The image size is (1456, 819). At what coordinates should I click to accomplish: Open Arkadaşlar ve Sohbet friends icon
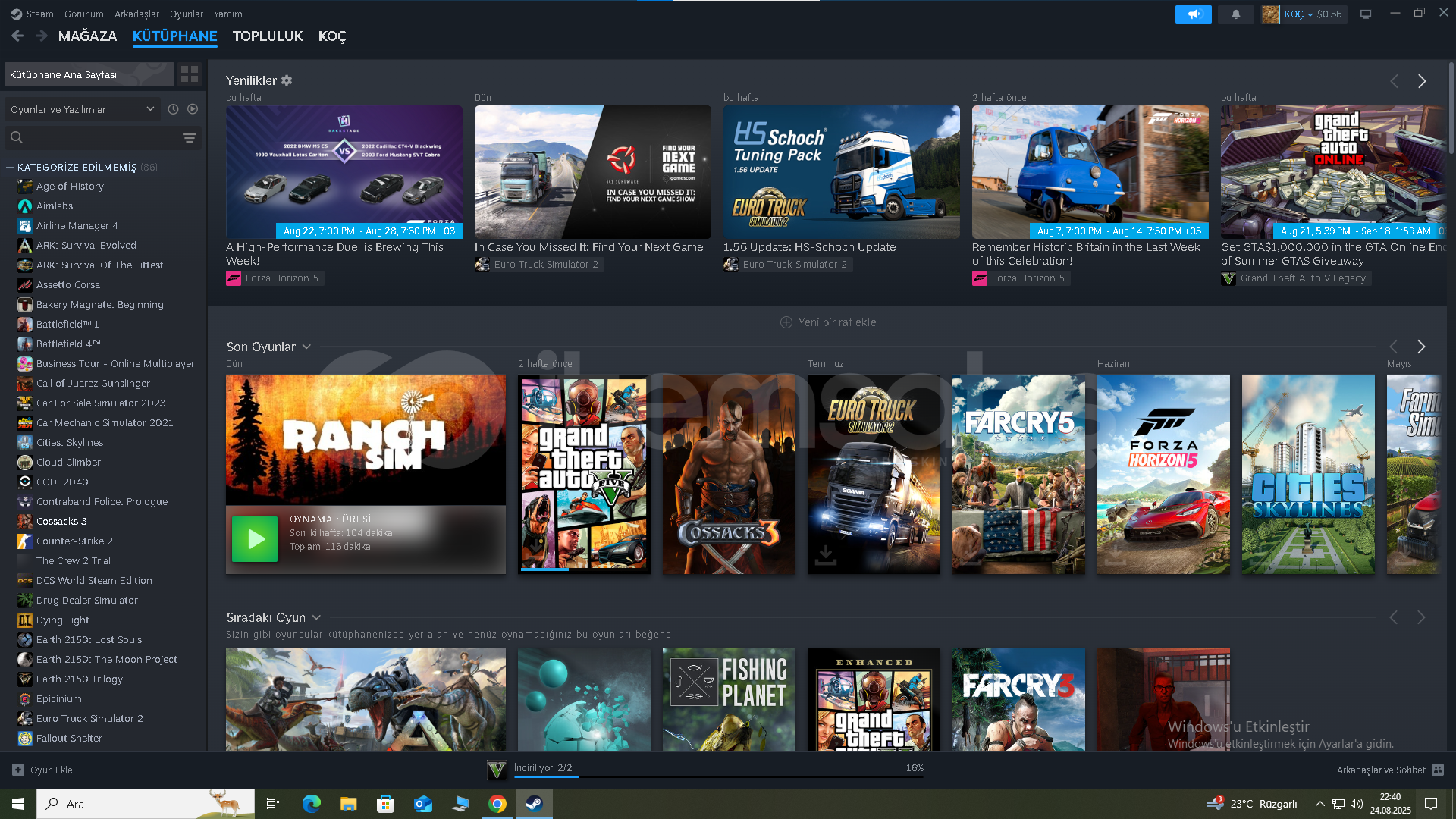click(1438, 770)
